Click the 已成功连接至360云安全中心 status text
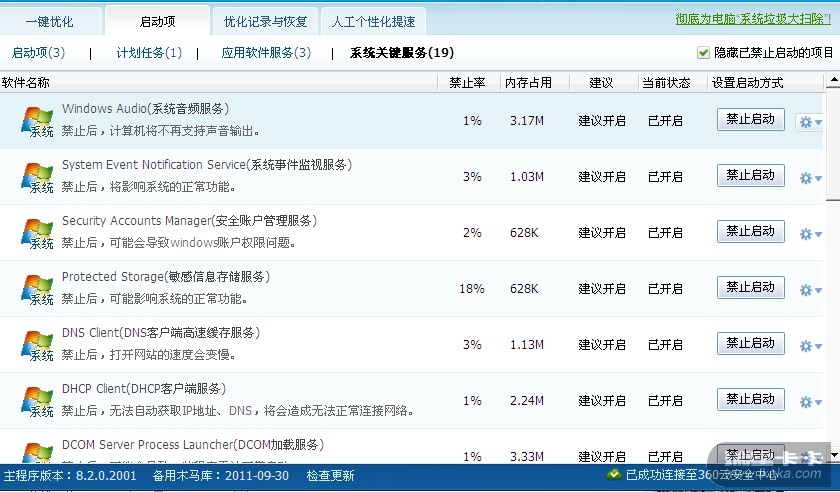Image resolution: width=840 pixels, height=492 pixels. (701, 475)
